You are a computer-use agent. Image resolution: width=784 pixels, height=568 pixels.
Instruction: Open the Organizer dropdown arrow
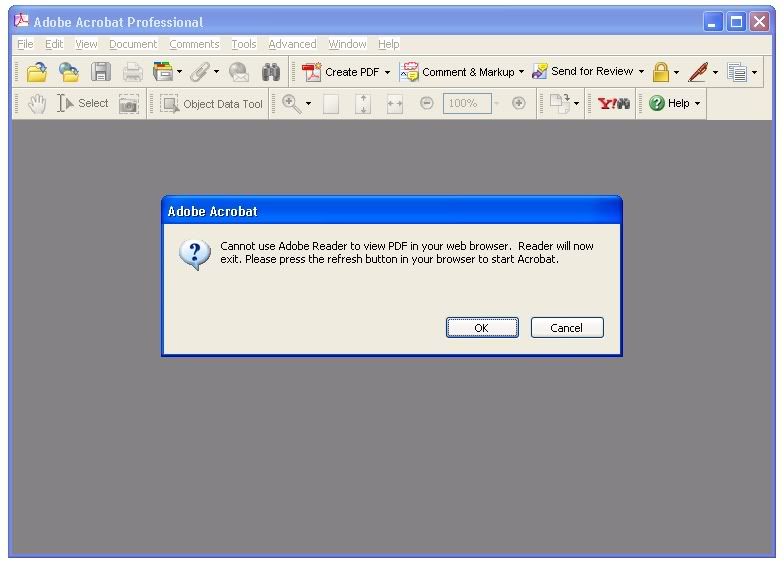point(180,72)
